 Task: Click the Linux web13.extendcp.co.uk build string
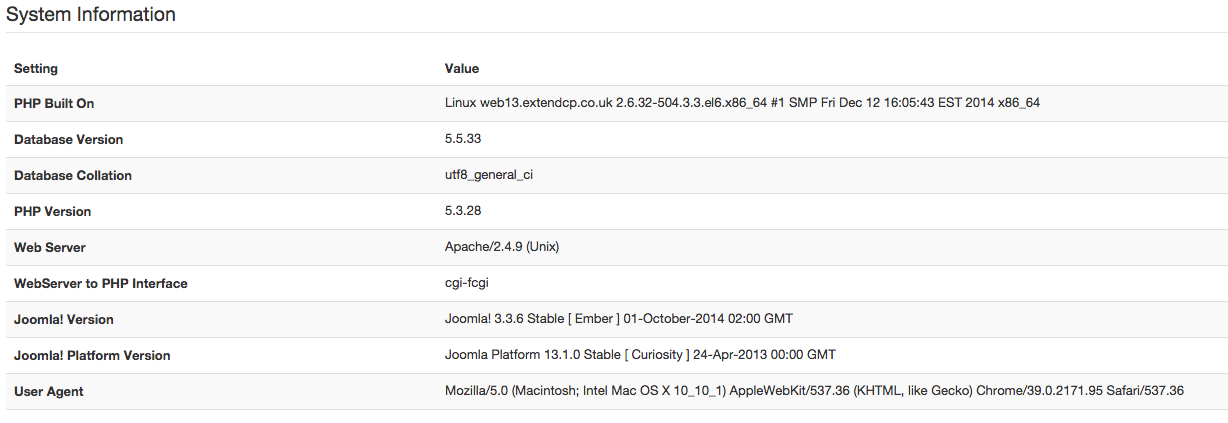tap(742, 103)
